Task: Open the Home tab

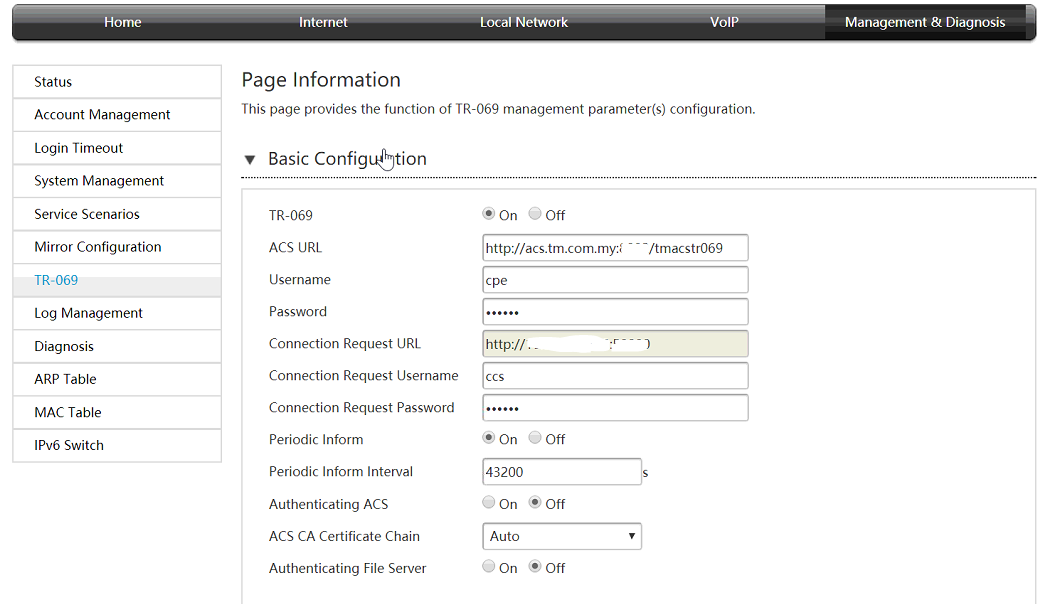Action: [x=122, y=22]
